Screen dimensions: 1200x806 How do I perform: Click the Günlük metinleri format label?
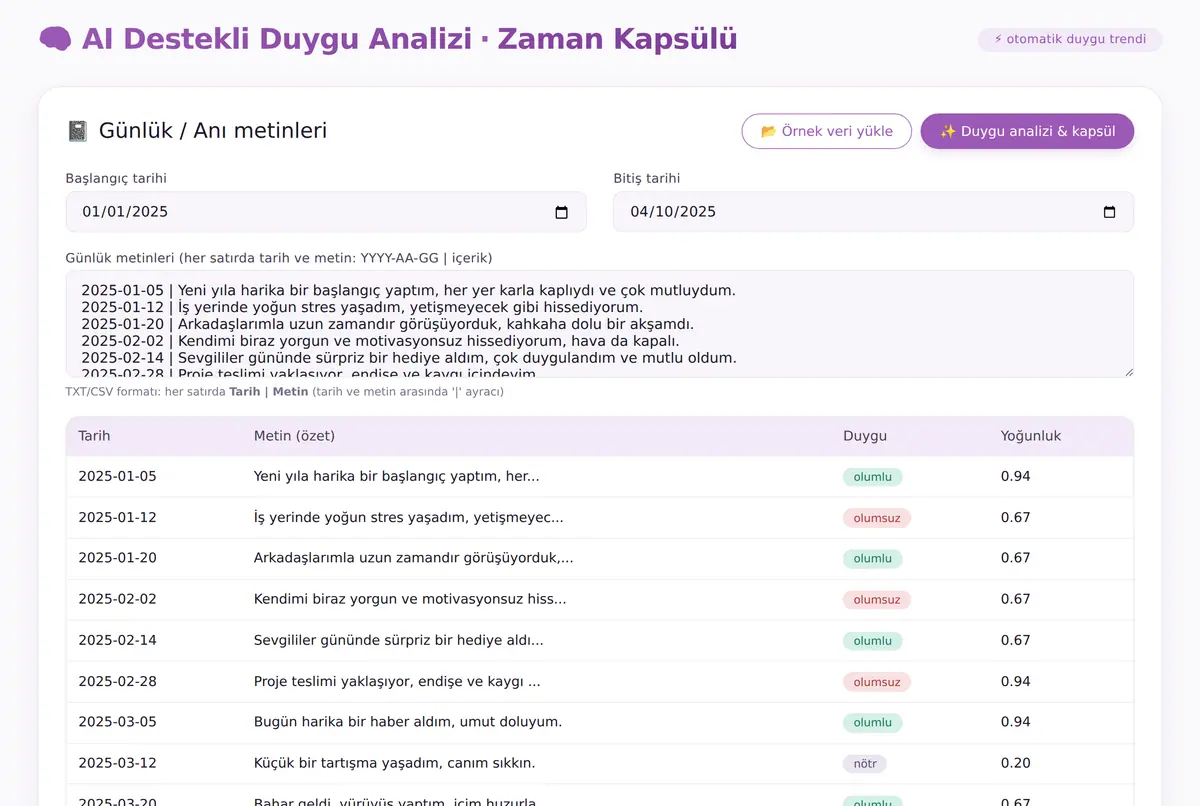tap(279, 257)
